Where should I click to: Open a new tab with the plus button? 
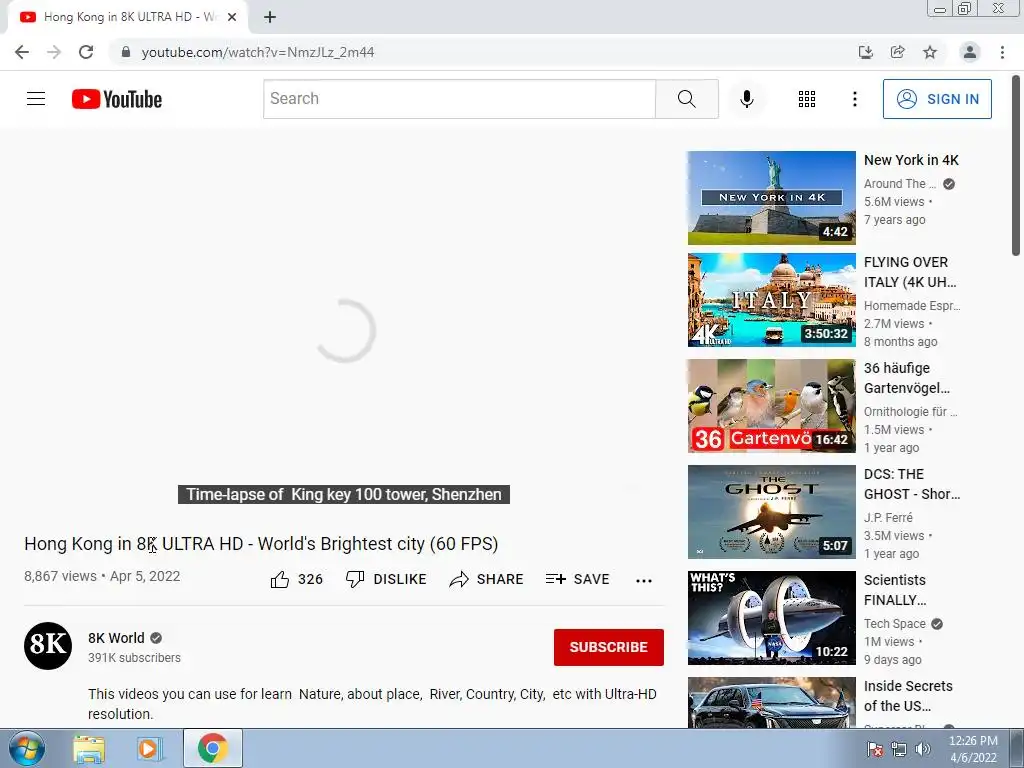pos(270,18)
